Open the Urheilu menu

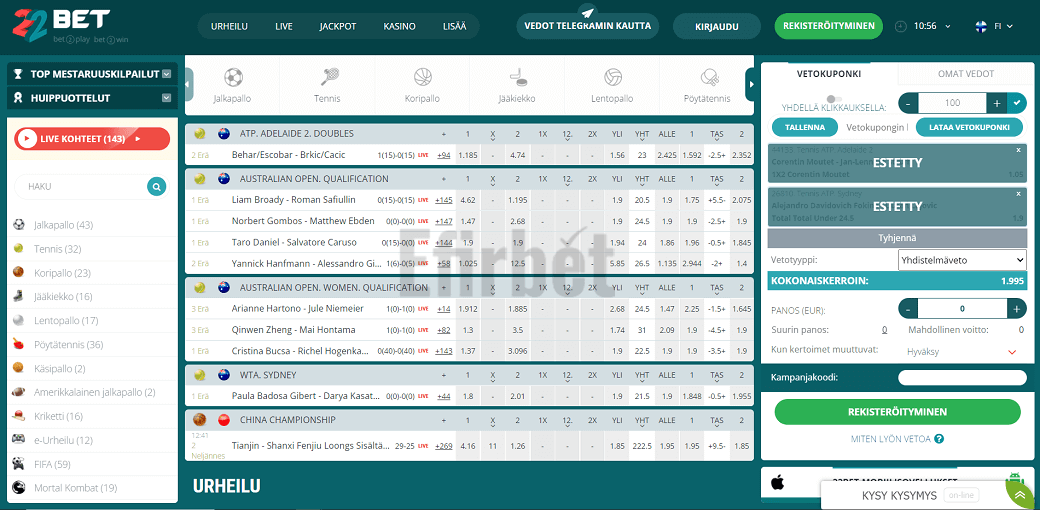[229, 27]
